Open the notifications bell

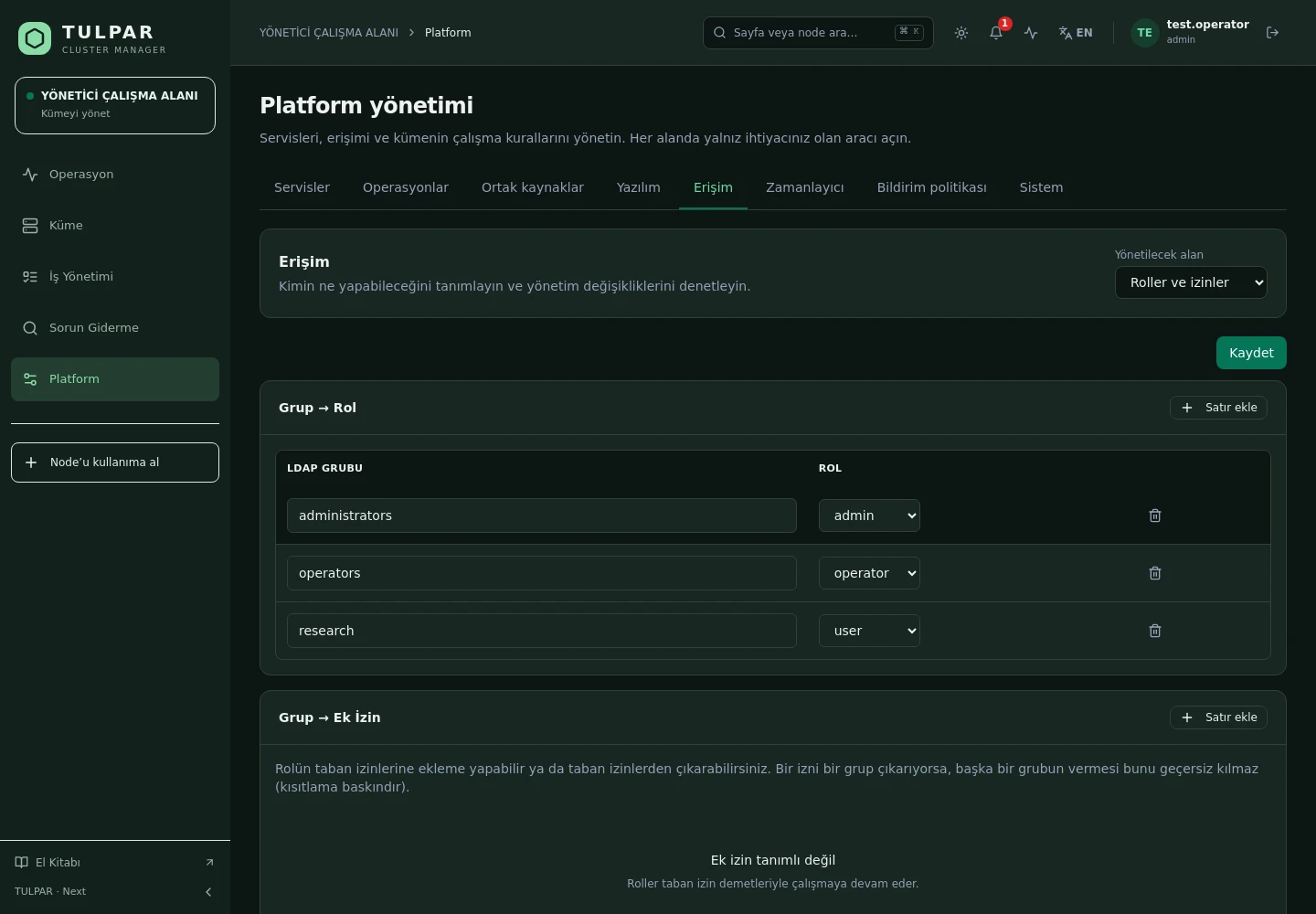(x=996, y=33)
